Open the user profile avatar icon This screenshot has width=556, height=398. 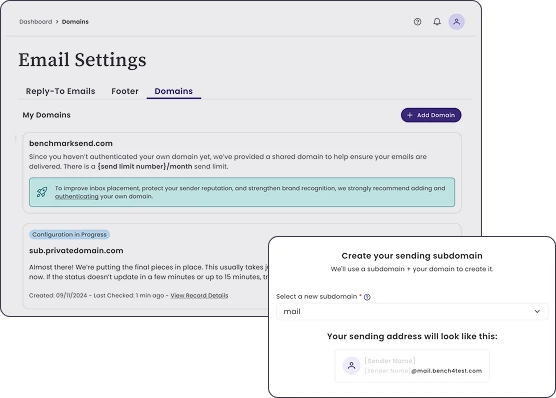point(456,22)
